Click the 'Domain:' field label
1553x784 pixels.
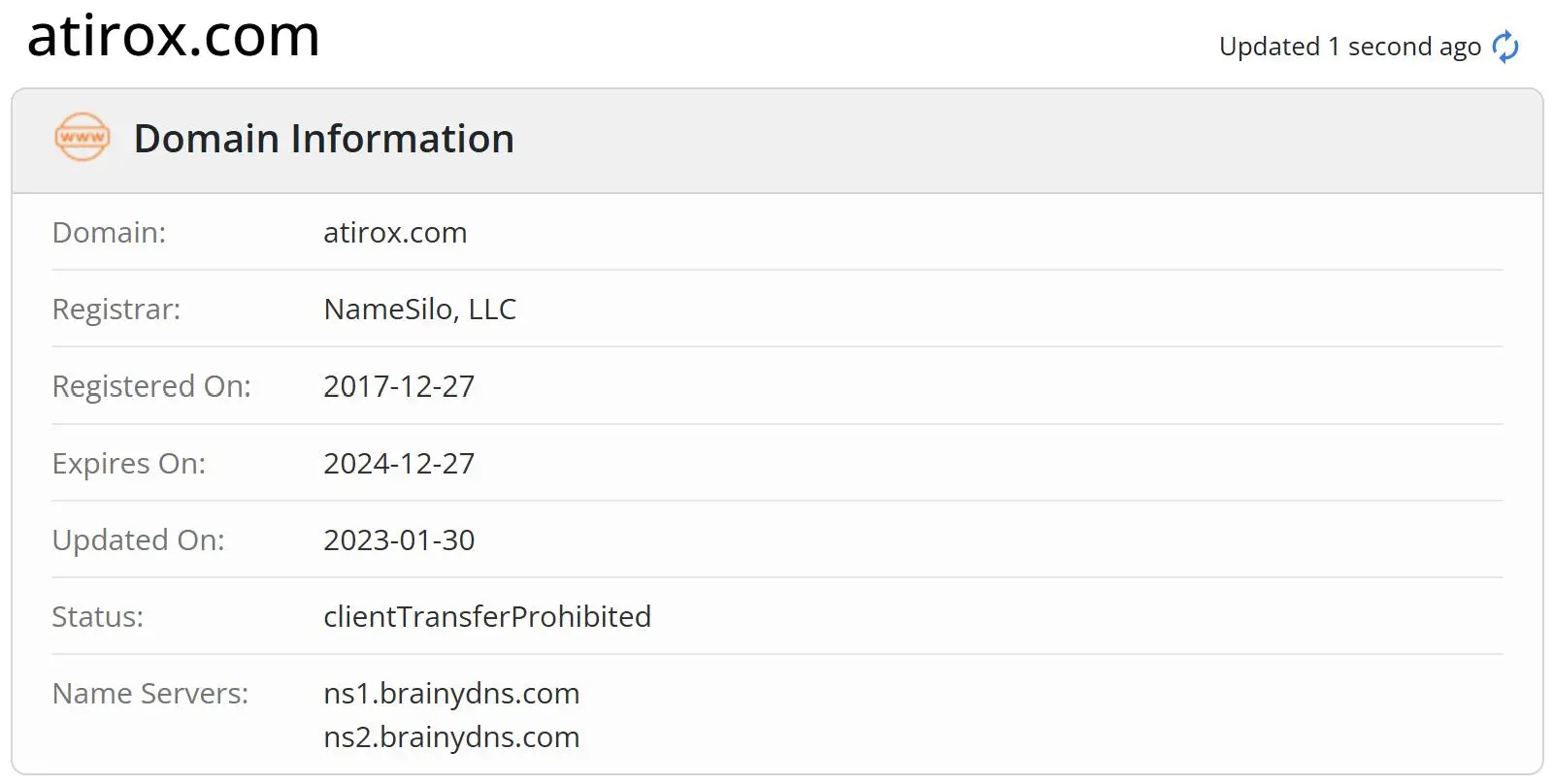point(109,233)
